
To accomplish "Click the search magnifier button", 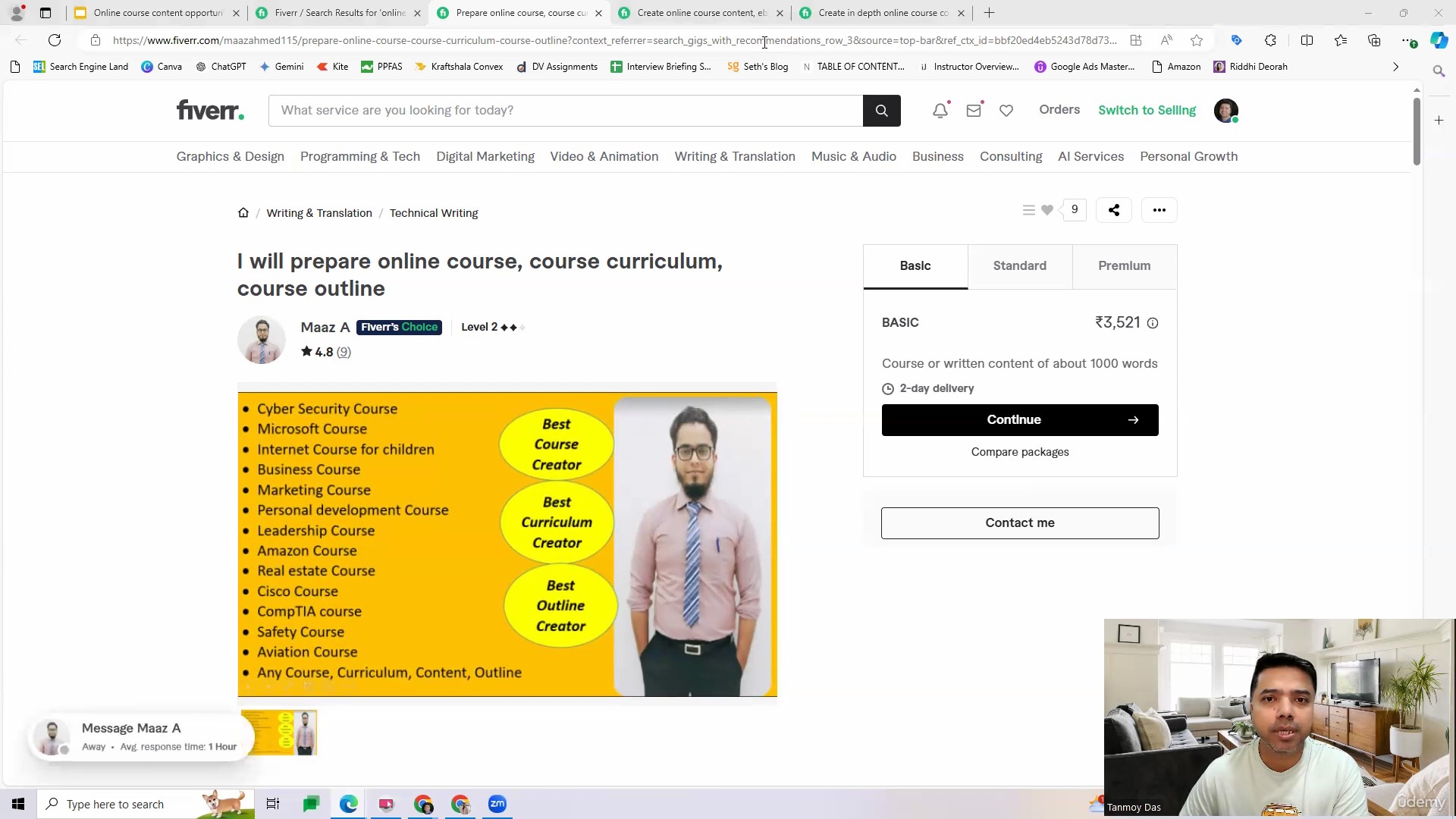I will click(881, 111).
